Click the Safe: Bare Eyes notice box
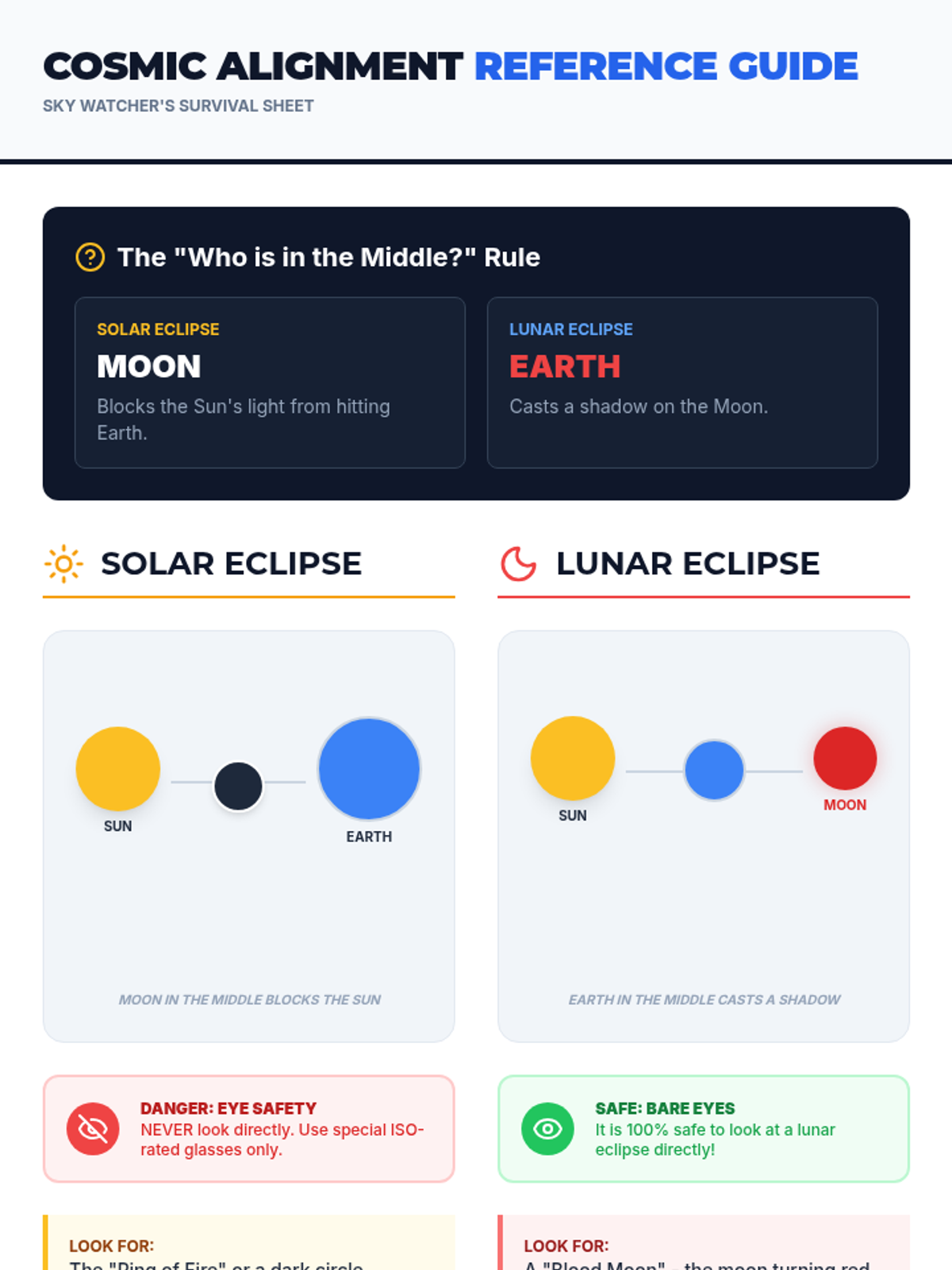This screenshot has width=952, height=1270. (704, 1129)
